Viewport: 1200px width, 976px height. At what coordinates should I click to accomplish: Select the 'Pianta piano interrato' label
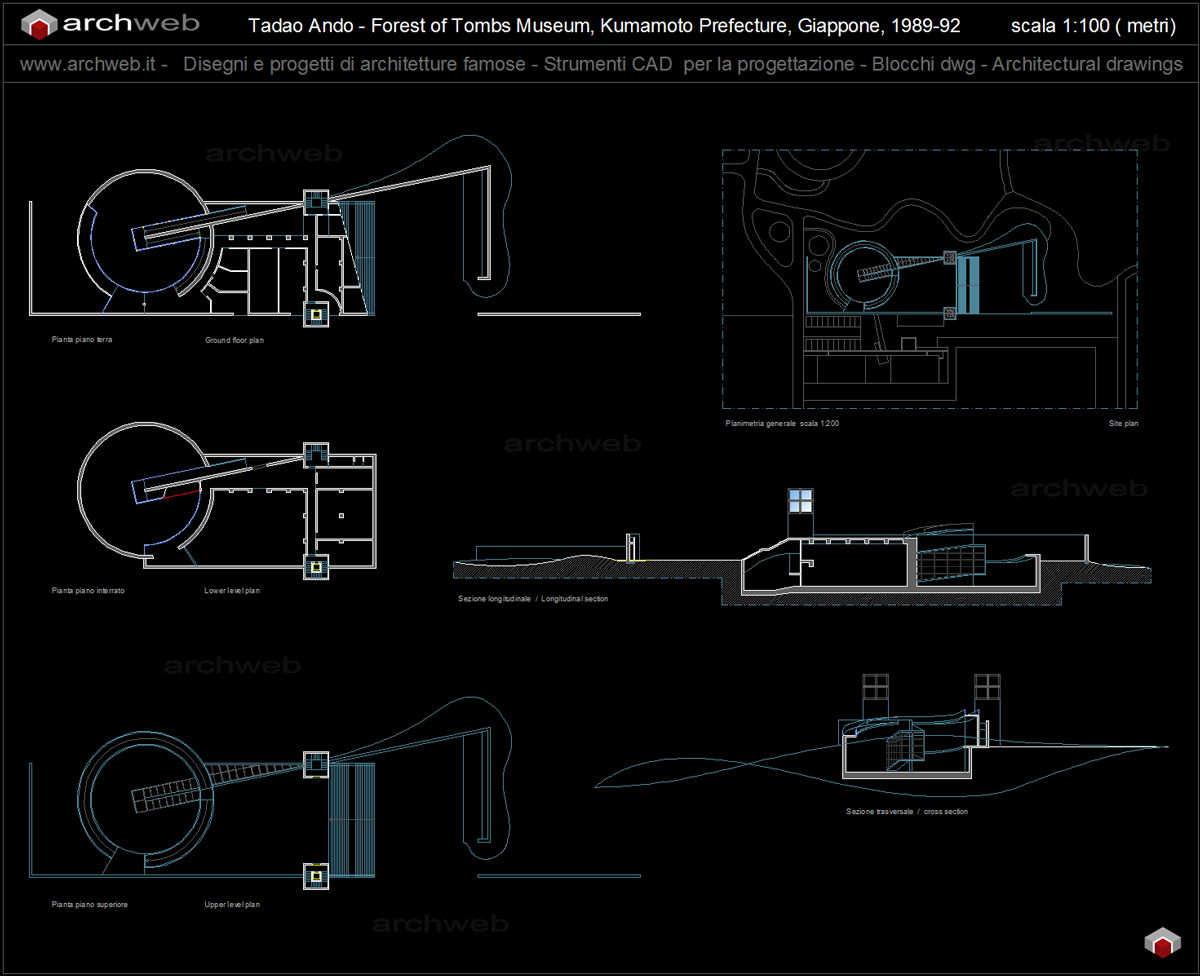[x=88, y=591]
